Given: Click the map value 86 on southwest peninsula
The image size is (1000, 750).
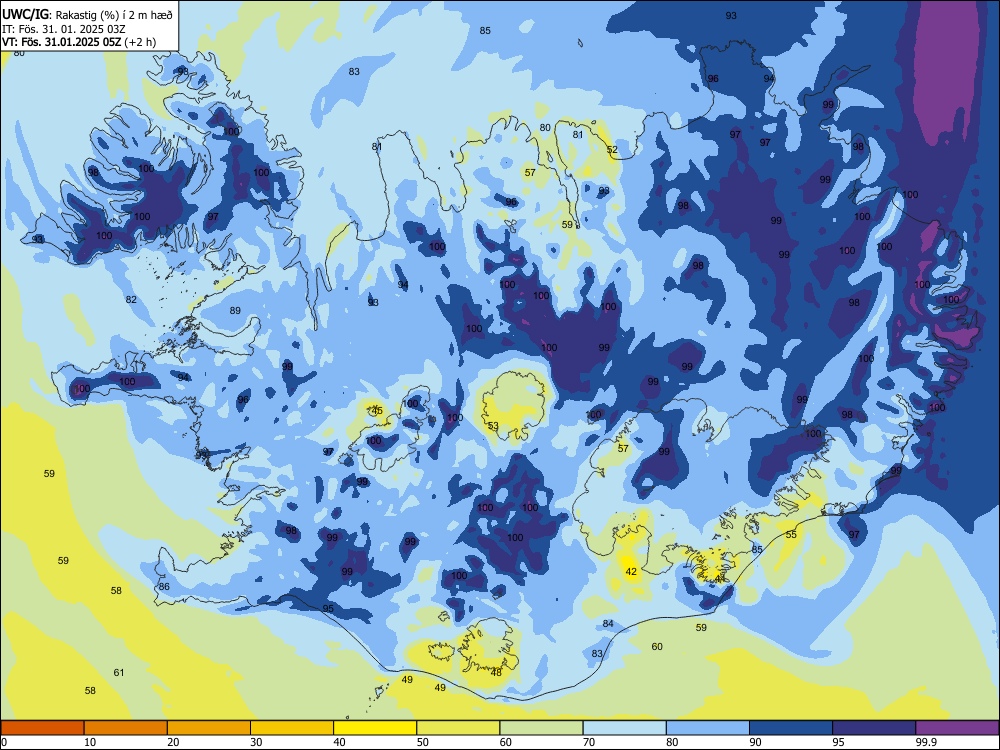Looking at the screenshot, I should [164, 587].
